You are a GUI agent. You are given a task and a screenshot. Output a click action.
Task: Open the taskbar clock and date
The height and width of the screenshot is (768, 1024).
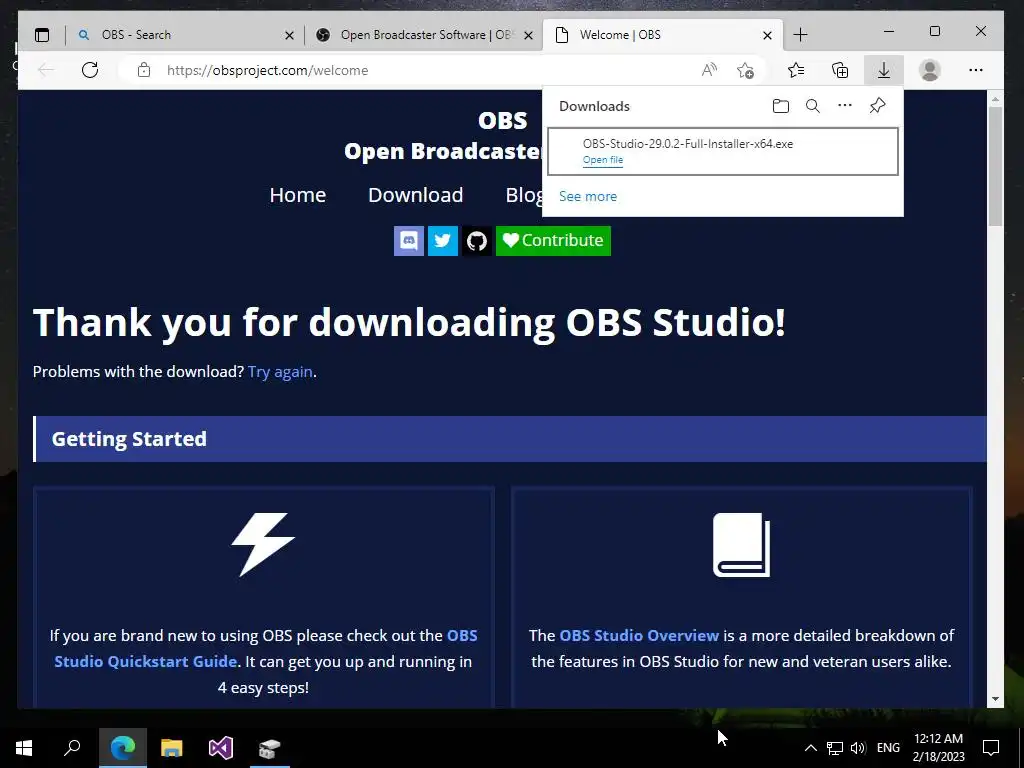938,748
